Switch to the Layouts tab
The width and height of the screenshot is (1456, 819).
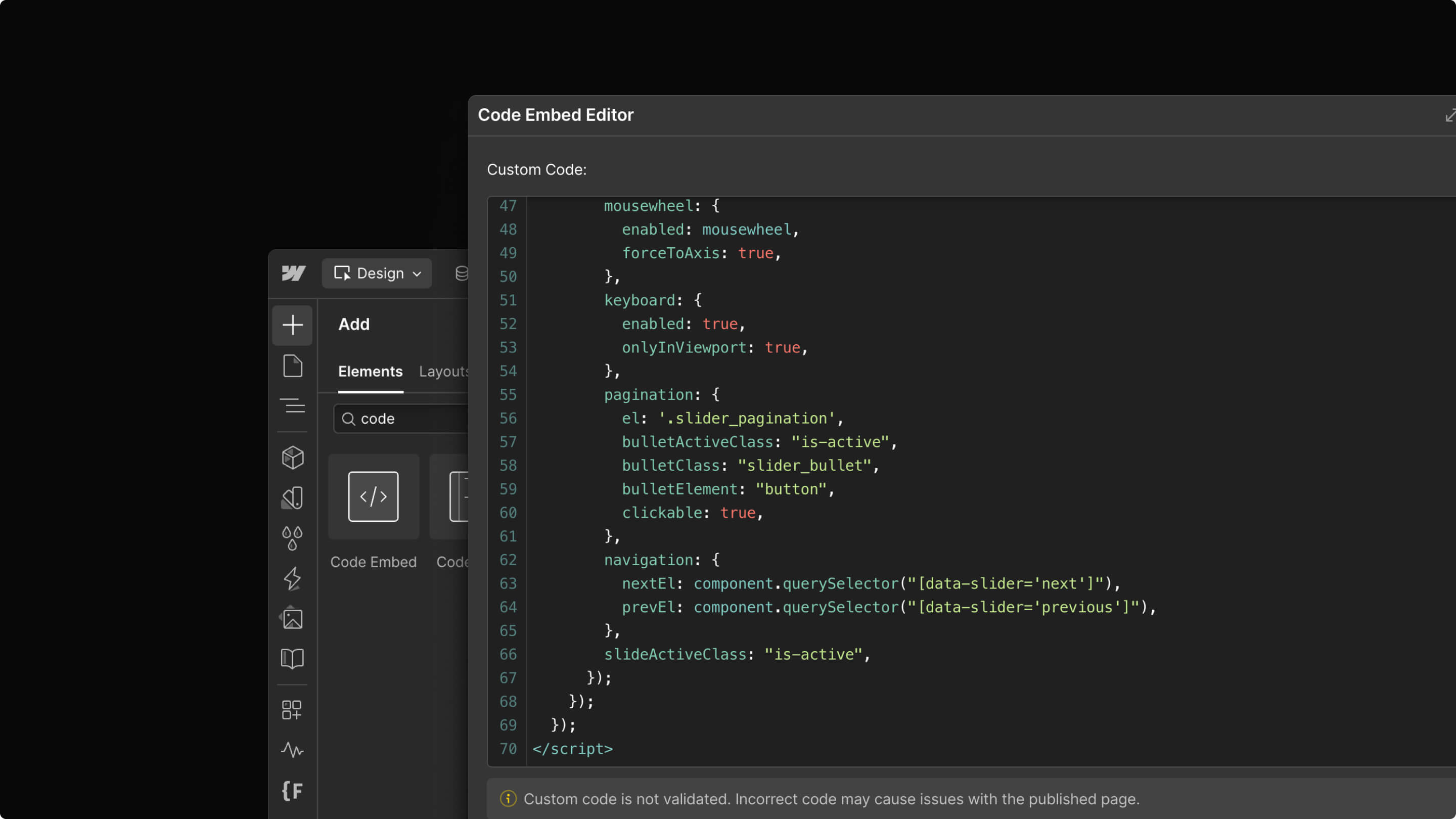444,372
